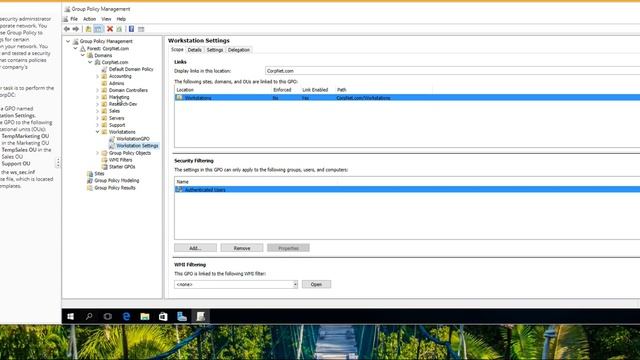The width and height of the screenshot is (640, 360).
Task: Click the Domain Controllers OU folder icon
Action: coord(104,90)
